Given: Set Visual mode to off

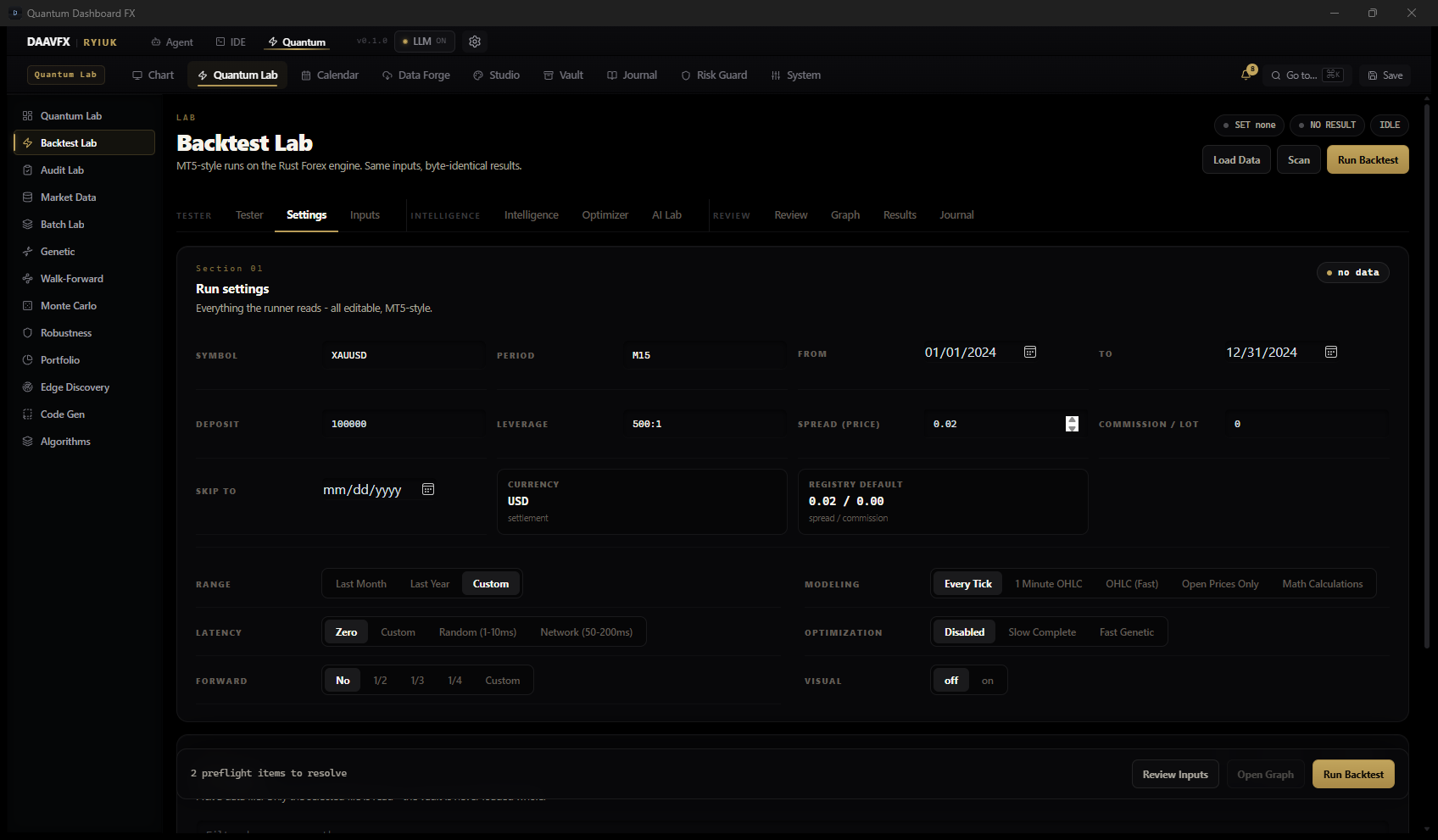Looking at the screenshot, I should point(951,681).
